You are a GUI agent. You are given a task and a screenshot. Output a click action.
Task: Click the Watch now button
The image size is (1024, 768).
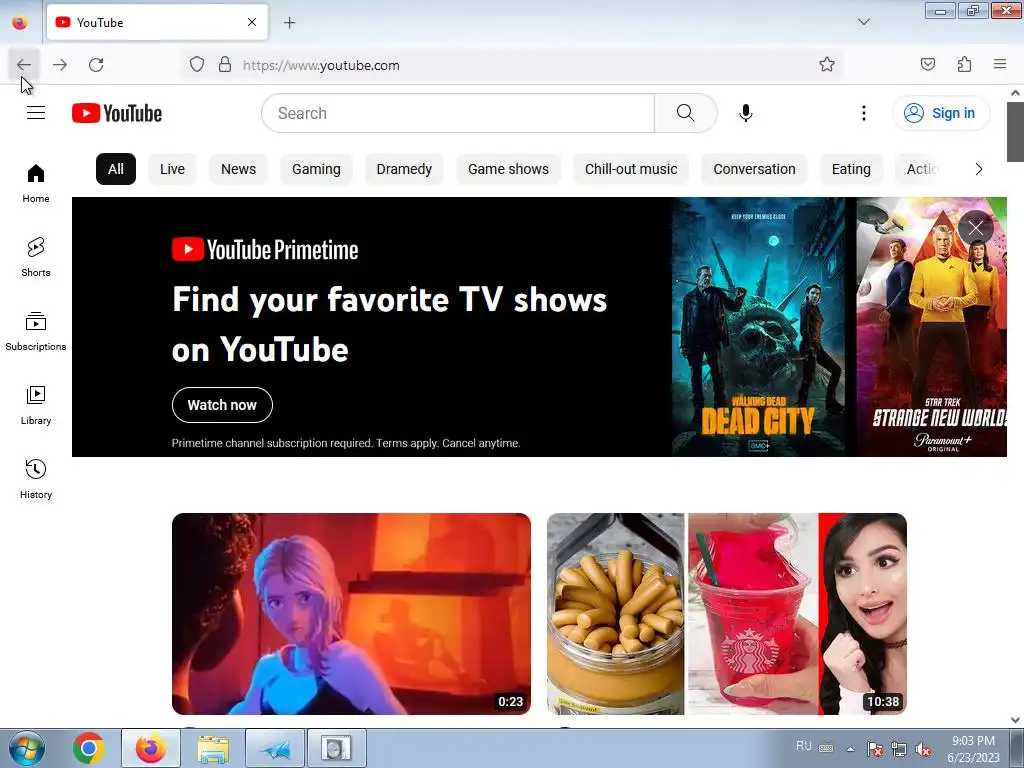point(222,405)
